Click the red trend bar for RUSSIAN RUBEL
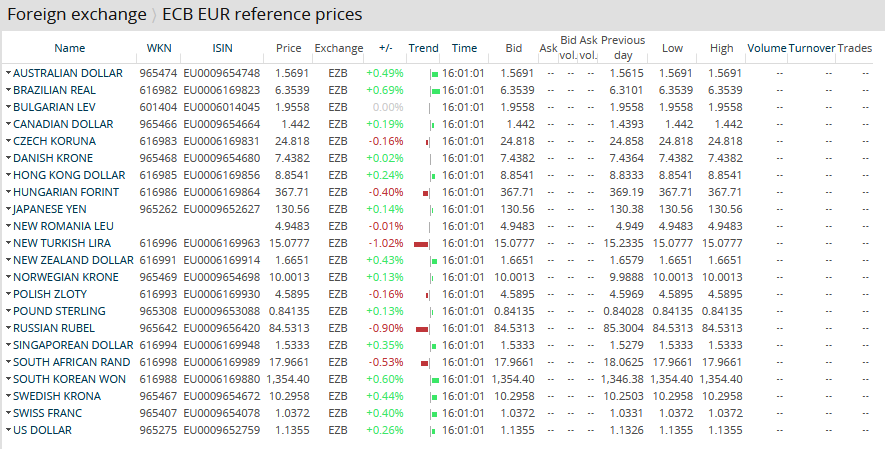The height and width of the screenshot is (449, 885). tap(422, 329)
